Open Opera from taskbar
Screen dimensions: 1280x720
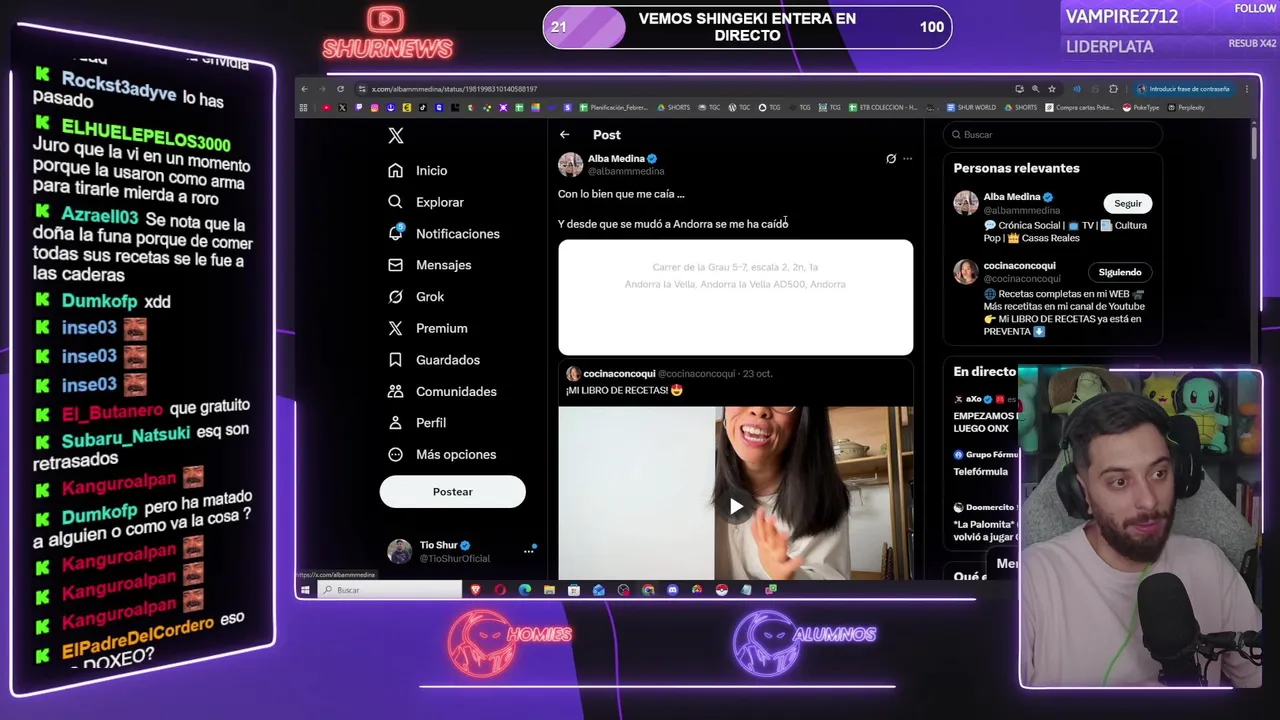click(x=500, y=590)
